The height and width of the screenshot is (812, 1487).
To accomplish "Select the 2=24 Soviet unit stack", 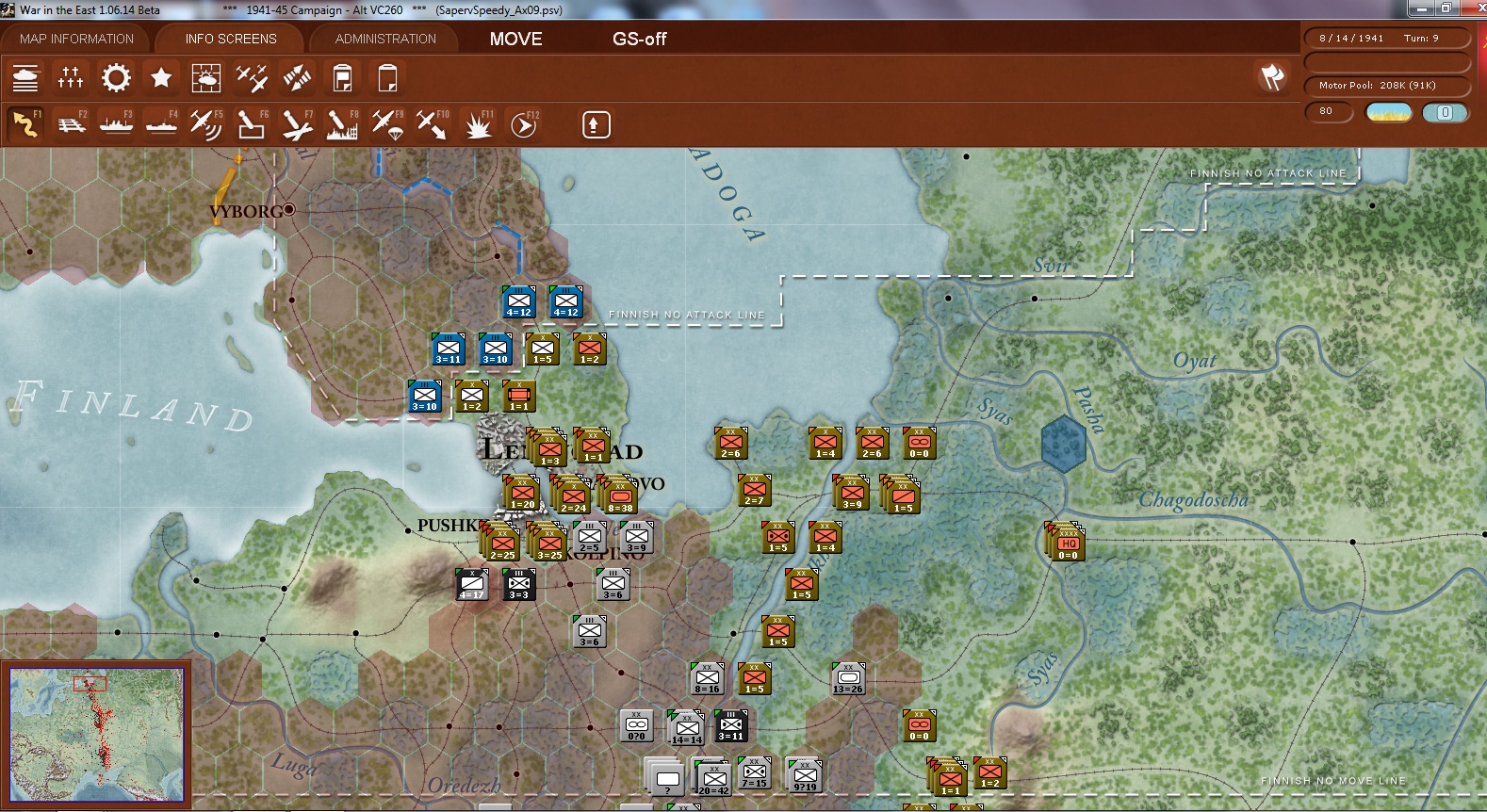I will [573, 495].
